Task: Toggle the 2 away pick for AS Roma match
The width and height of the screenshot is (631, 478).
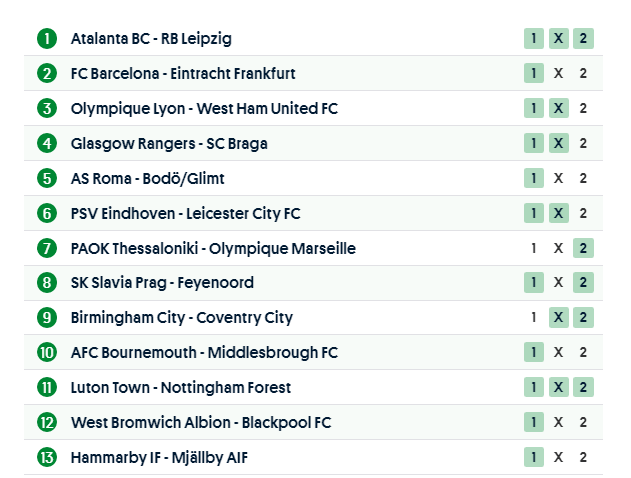Action: coord(583,178)
